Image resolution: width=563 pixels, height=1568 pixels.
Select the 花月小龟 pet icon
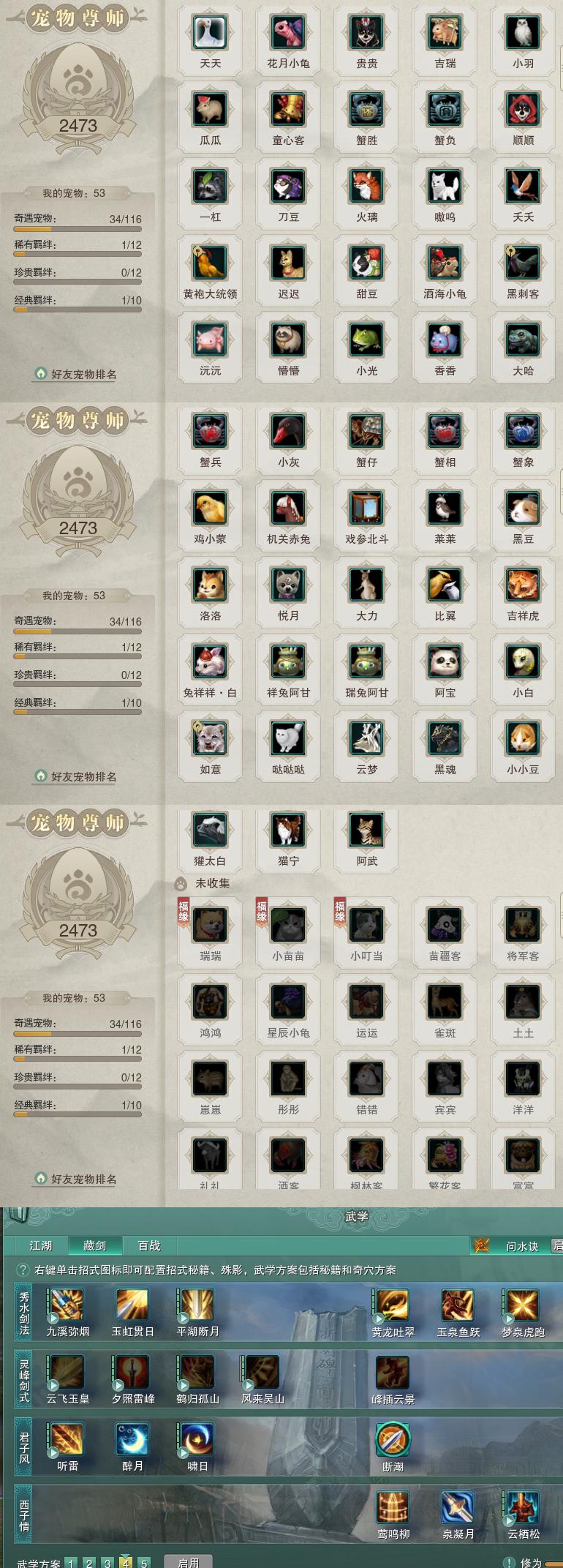288,32
